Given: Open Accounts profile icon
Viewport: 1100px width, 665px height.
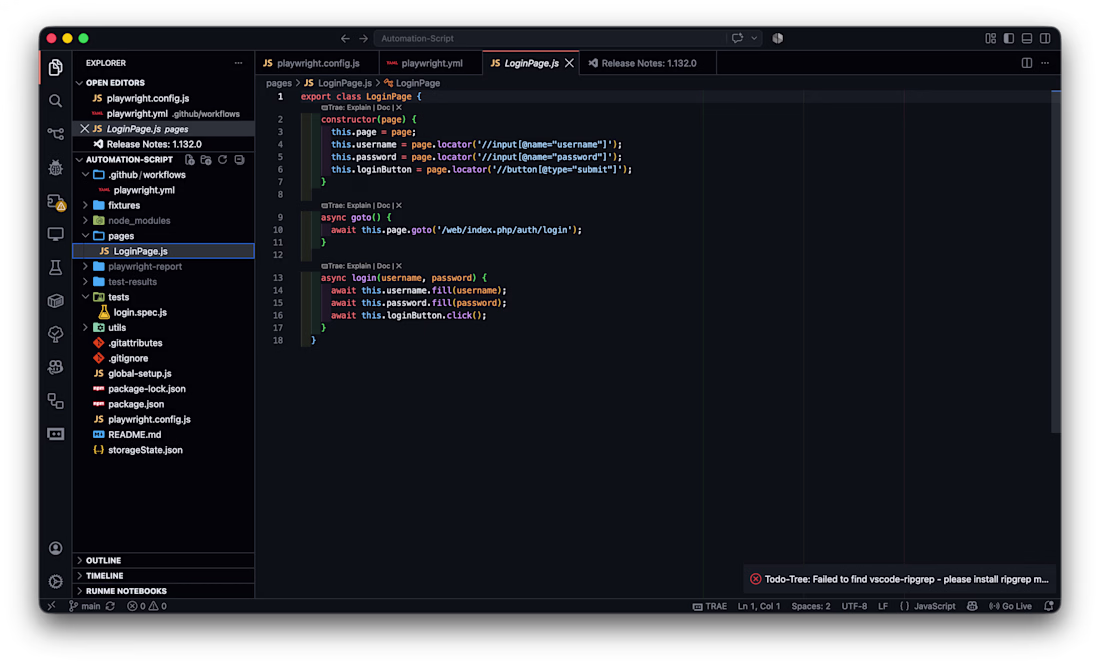Looking at the screenshot, I should pos(55,548).
